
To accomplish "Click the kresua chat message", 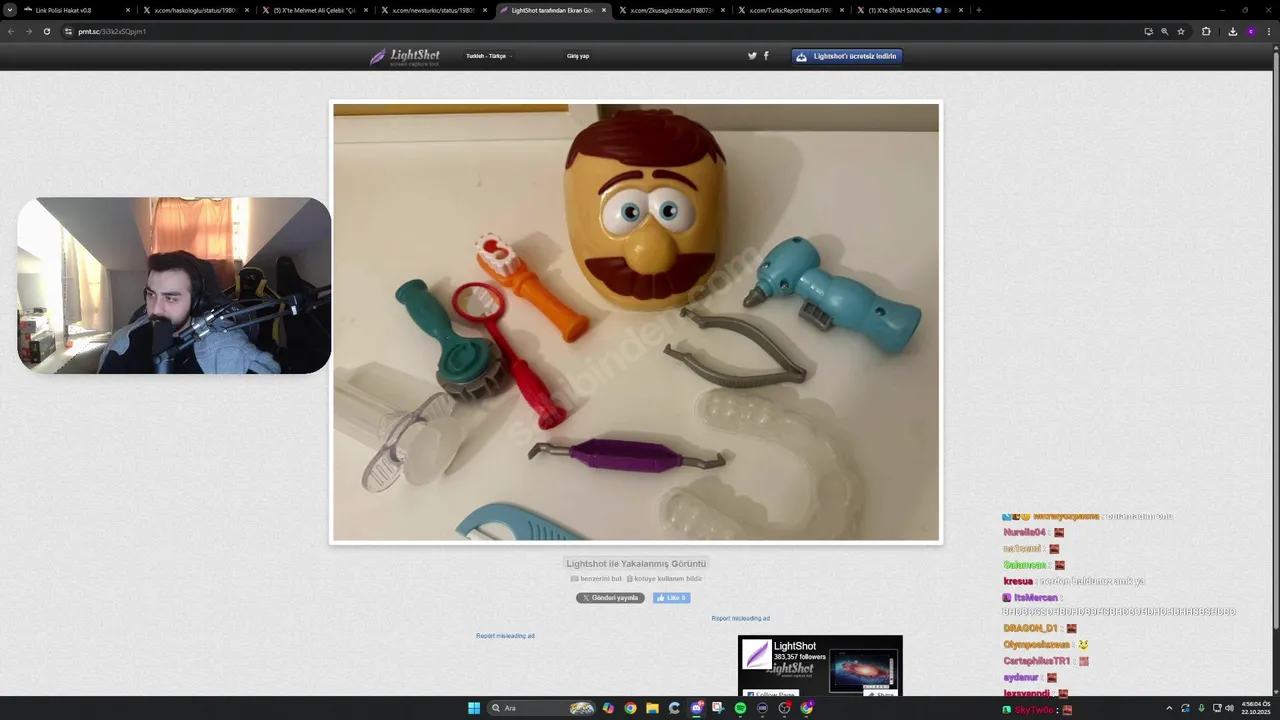I will 1074,581.
